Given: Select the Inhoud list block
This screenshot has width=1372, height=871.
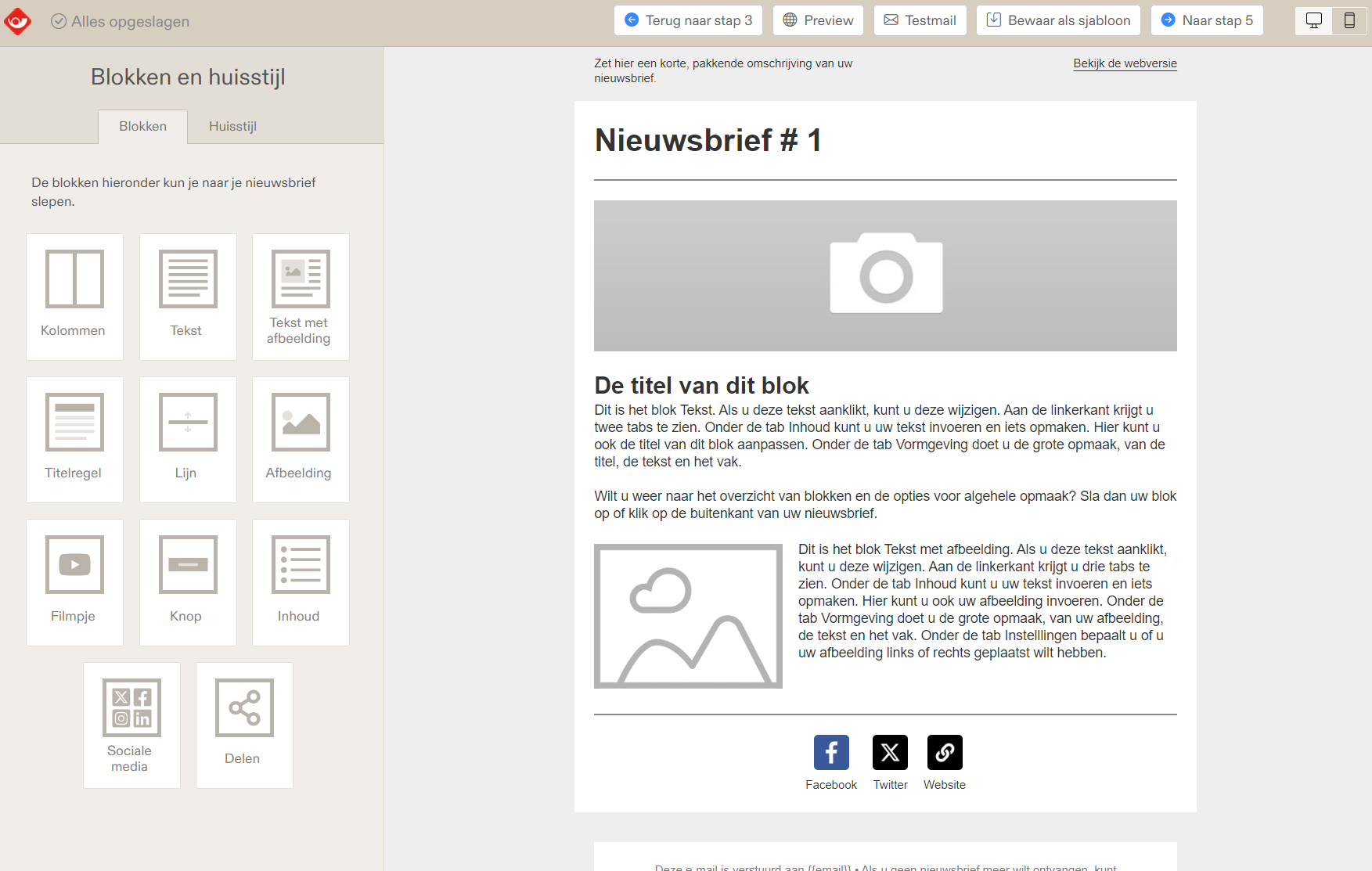Looking at the screenshot, I should 301,582.
